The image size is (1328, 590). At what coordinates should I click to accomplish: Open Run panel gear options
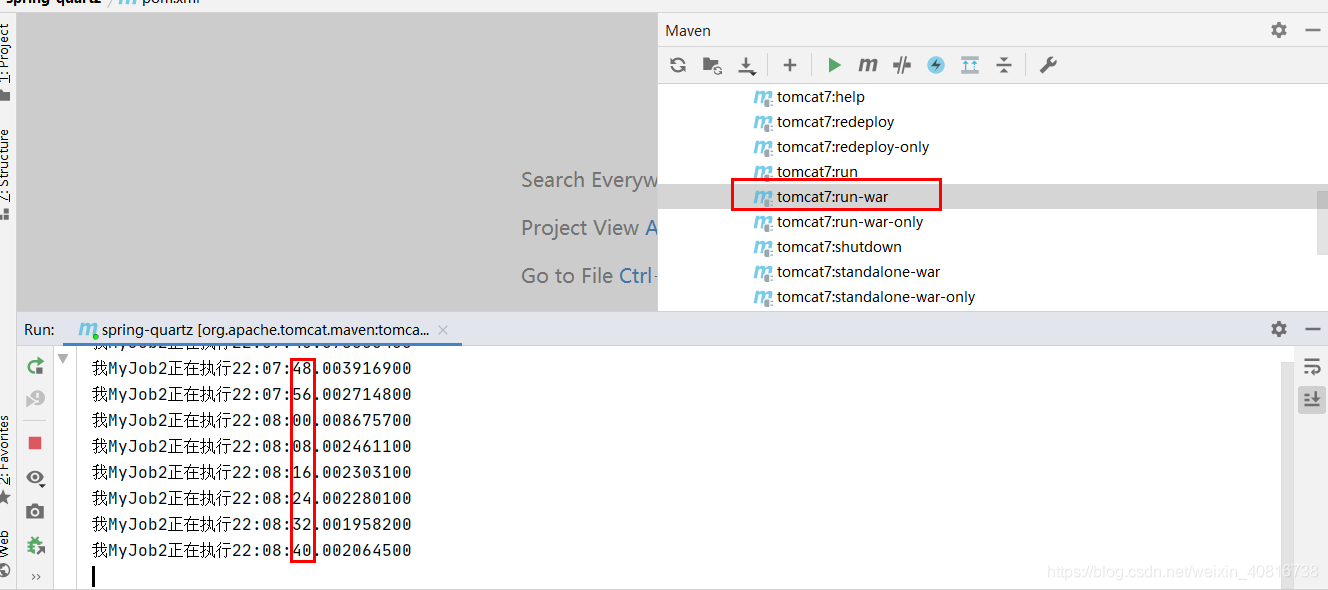point(1279,329)
